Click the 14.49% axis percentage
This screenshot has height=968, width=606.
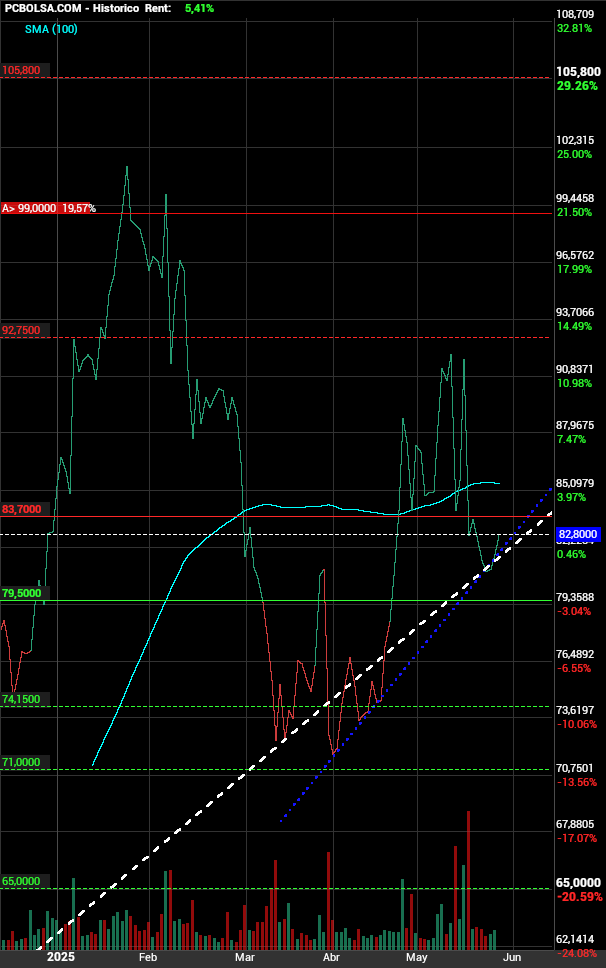point(575,326)
